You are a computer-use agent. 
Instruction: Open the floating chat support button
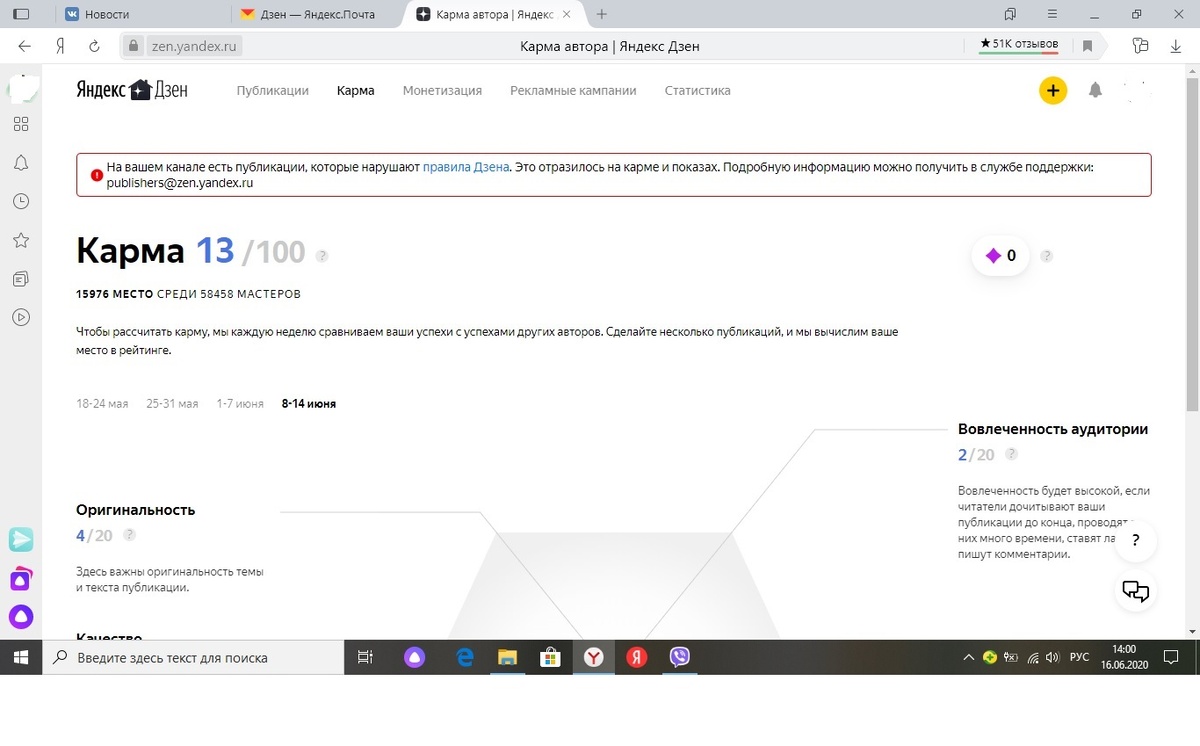click(1136, 590)
